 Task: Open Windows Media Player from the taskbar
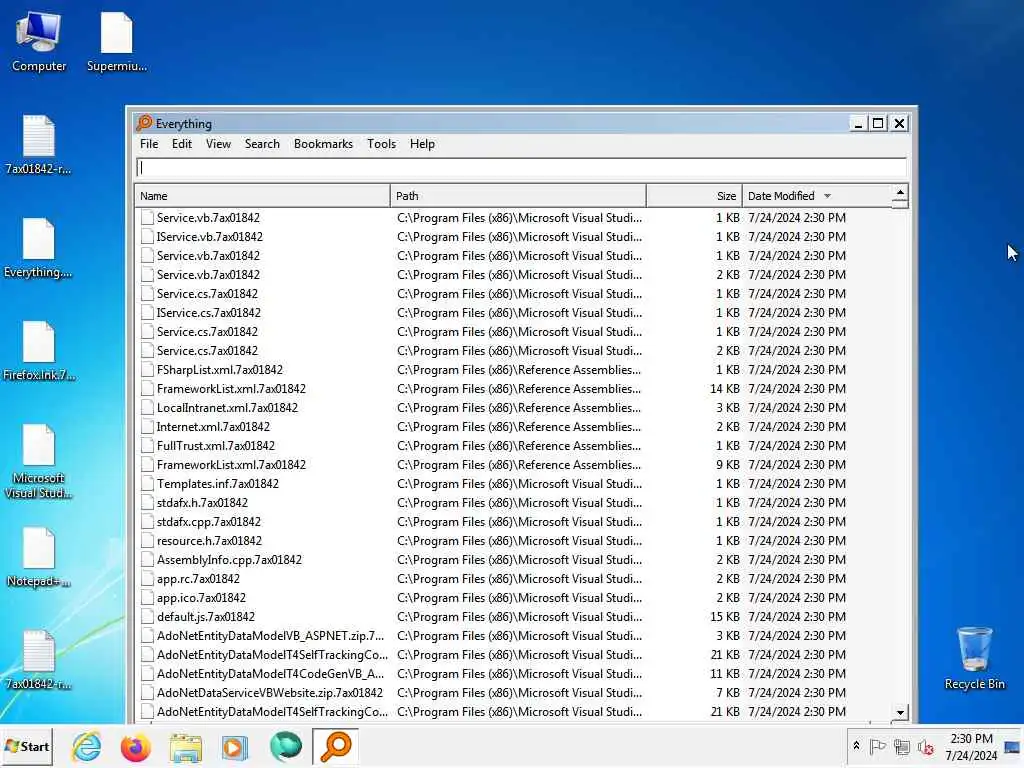[x=234, y=746]
